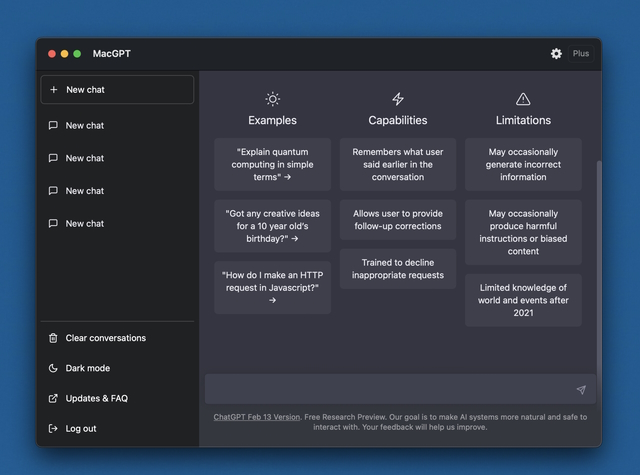Click the send paper-plane icon

[581, 390]
